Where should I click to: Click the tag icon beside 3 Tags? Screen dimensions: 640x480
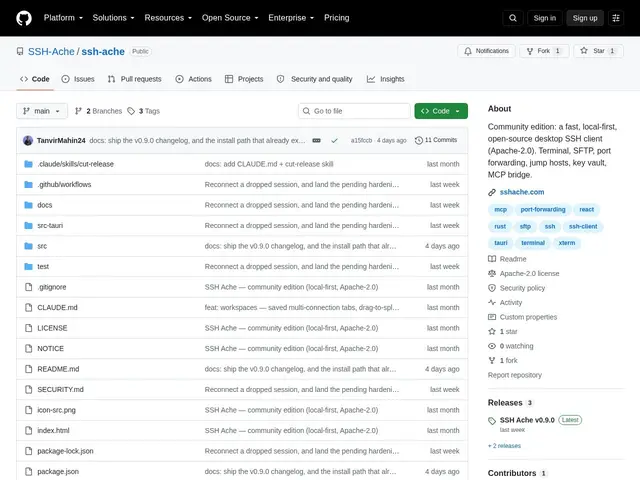coord(131,111)
